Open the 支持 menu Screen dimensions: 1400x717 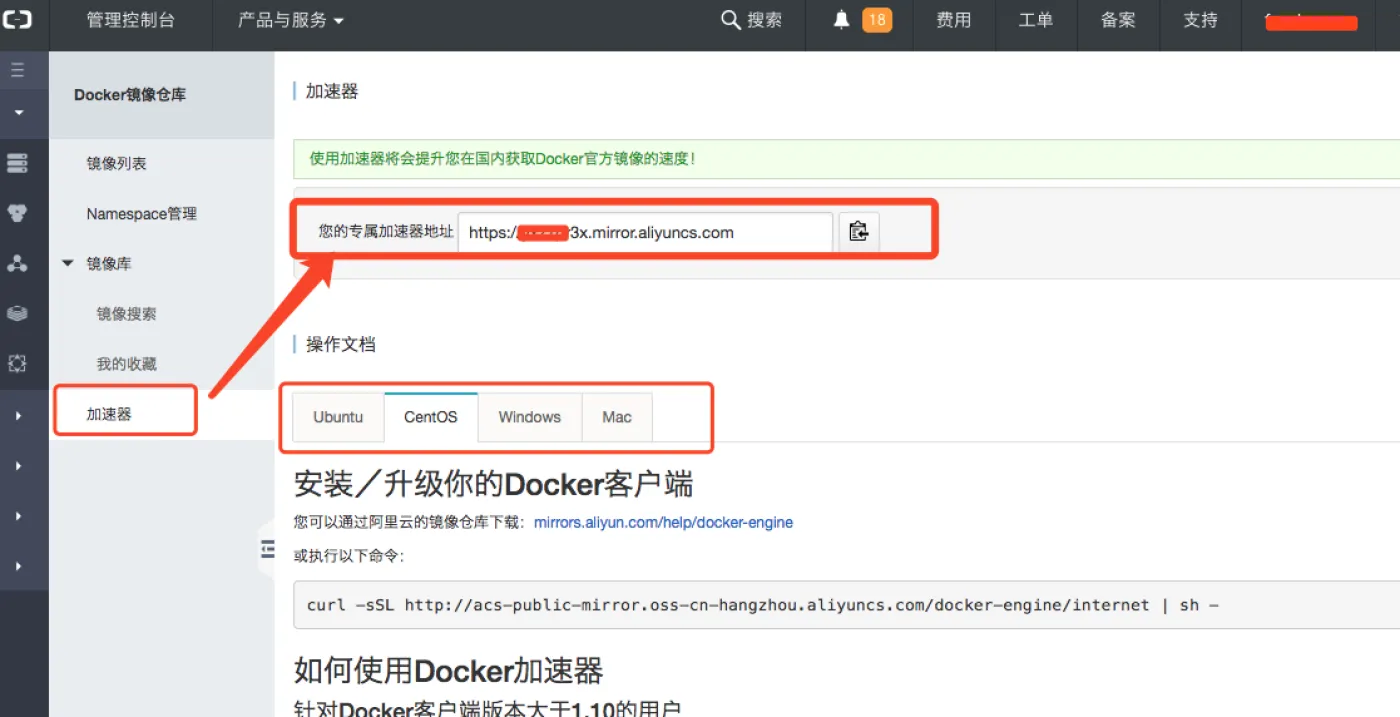point(1200,20)
